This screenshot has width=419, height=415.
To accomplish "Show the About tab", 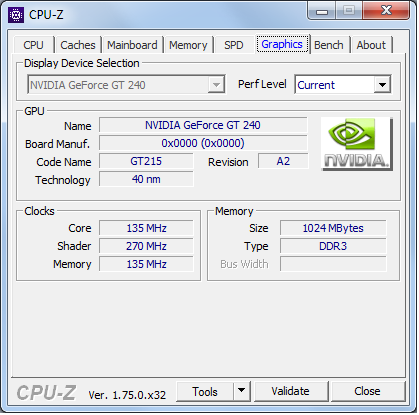I will click(x=371, y=45).
